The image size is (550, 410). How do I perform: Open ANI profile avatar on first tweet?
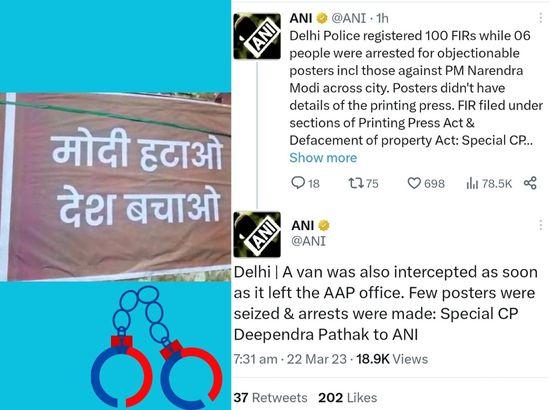(257, 36)
